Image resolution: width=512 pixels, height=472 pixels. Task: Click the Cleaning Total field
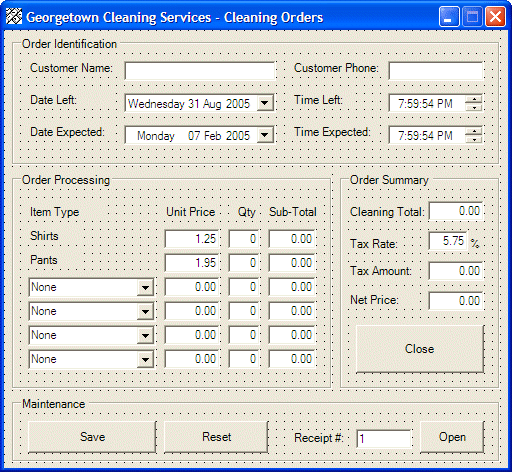click(456, 211)
